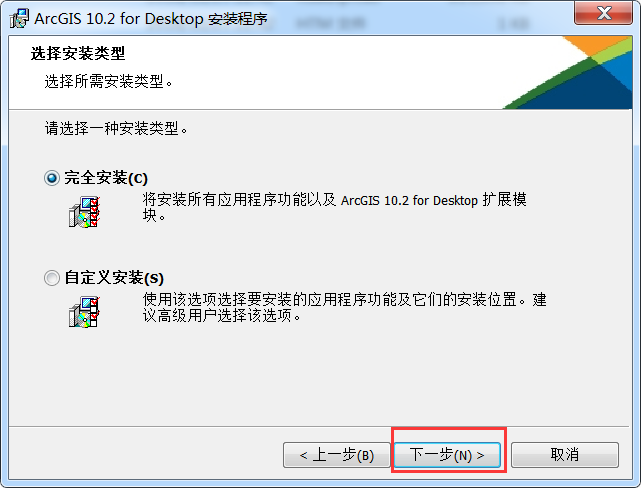
Task: Click the complete install description paragraph
Action: pos(334,207)
